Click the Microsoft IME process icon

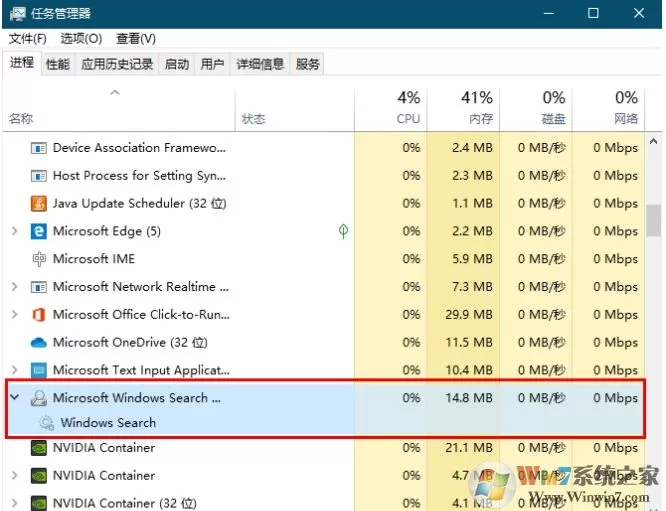click(x=39, y=259)
